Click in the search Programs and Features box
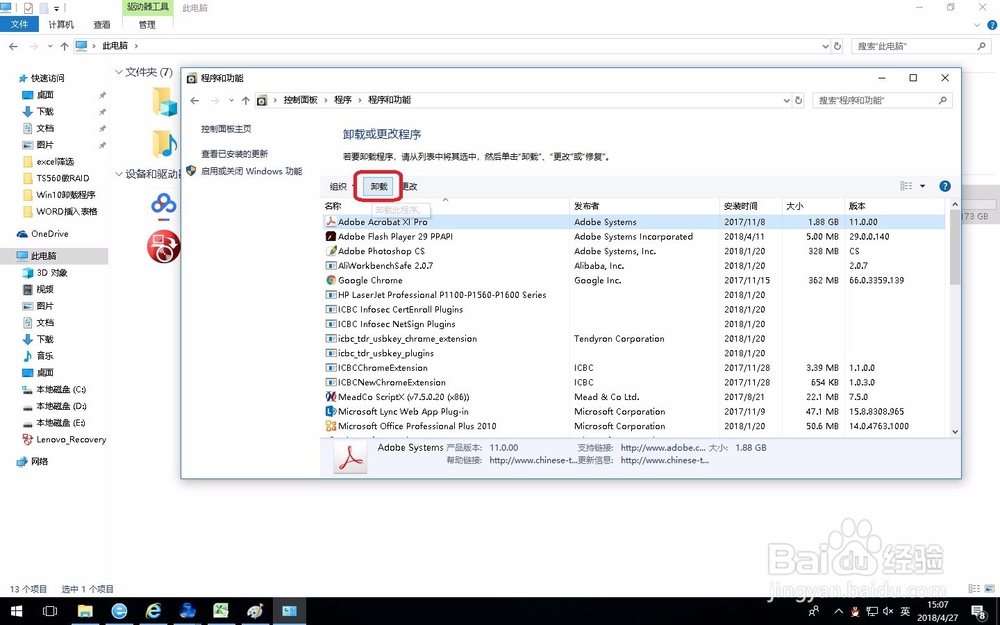This screenshot has width=1000, height=625. pyautogui.click(x=874, y=100)
